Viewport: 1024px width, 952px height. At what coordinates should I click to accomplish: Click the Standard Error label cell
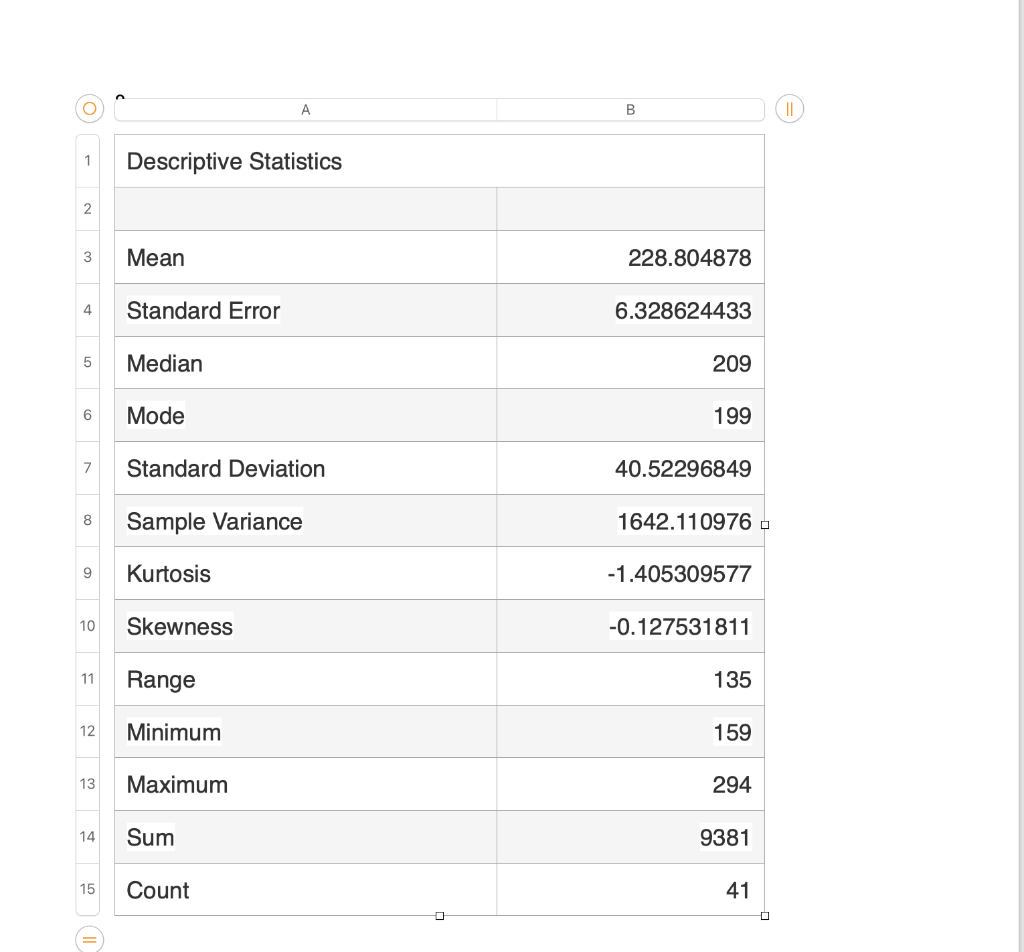coord(306,310)
